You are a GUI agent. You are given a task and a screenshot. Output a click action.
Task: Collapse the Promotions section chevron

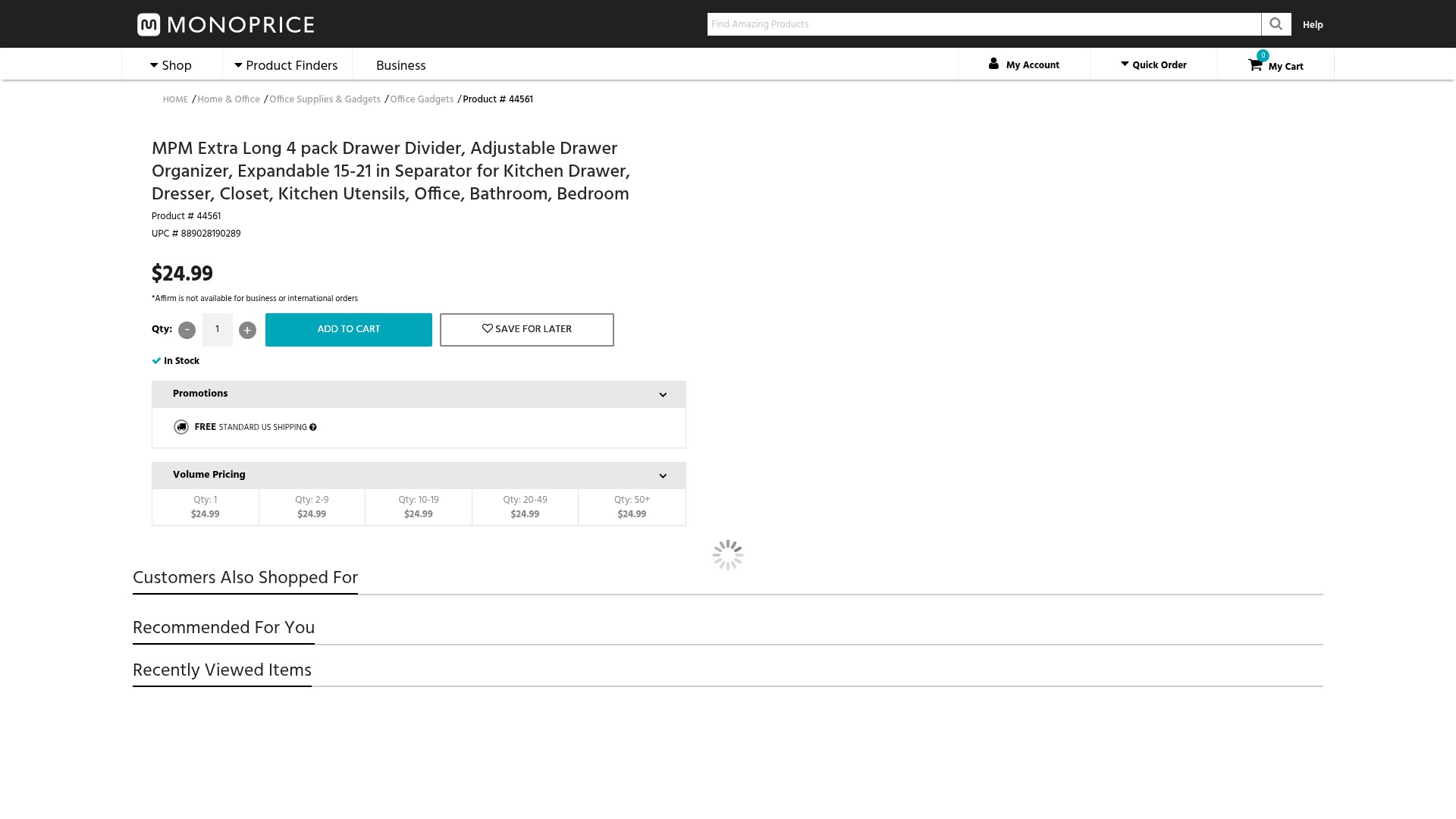tap(663, 394)
